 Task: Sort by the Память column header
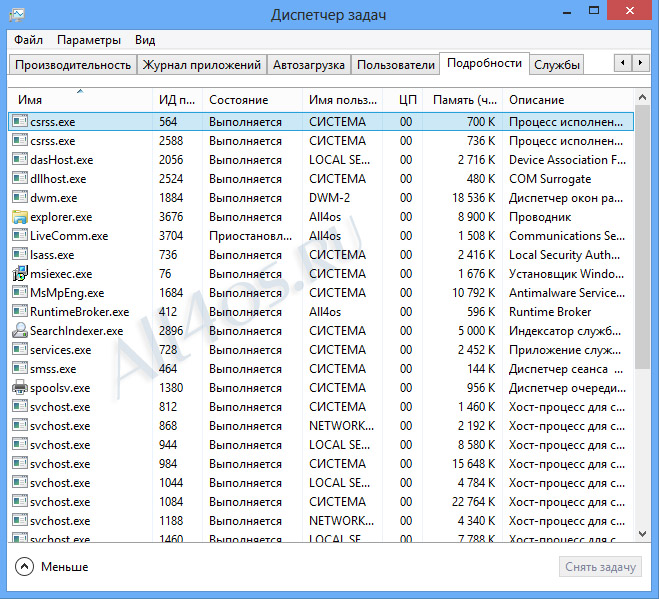[x=463, y=100]
